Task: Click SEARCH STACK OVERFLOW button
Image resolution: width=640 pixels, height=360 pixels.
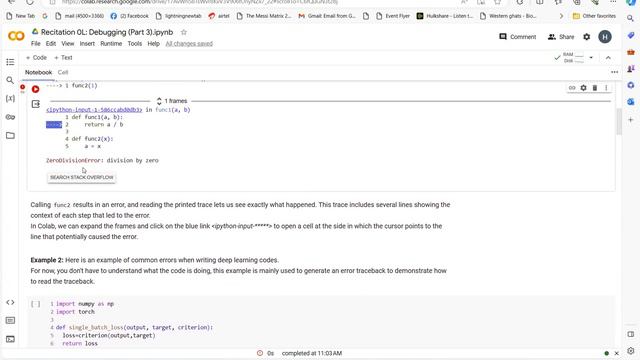Action: [x=82, y=177]
